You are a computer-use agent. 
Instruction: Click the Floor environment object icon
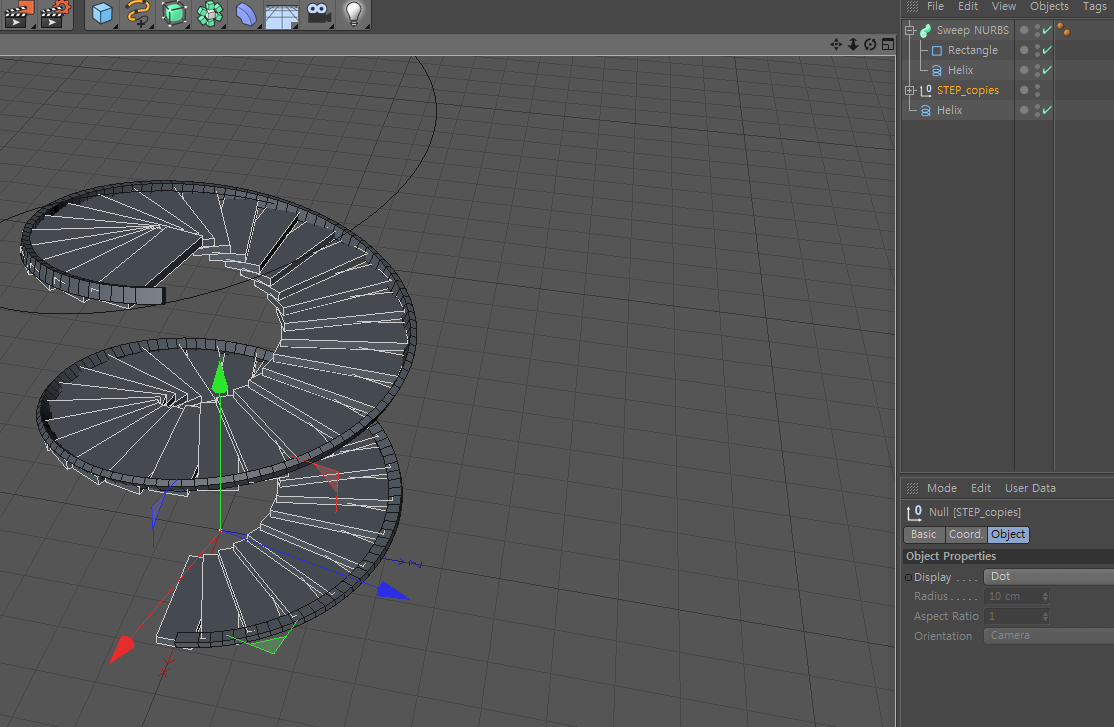(x=282, y=15)
